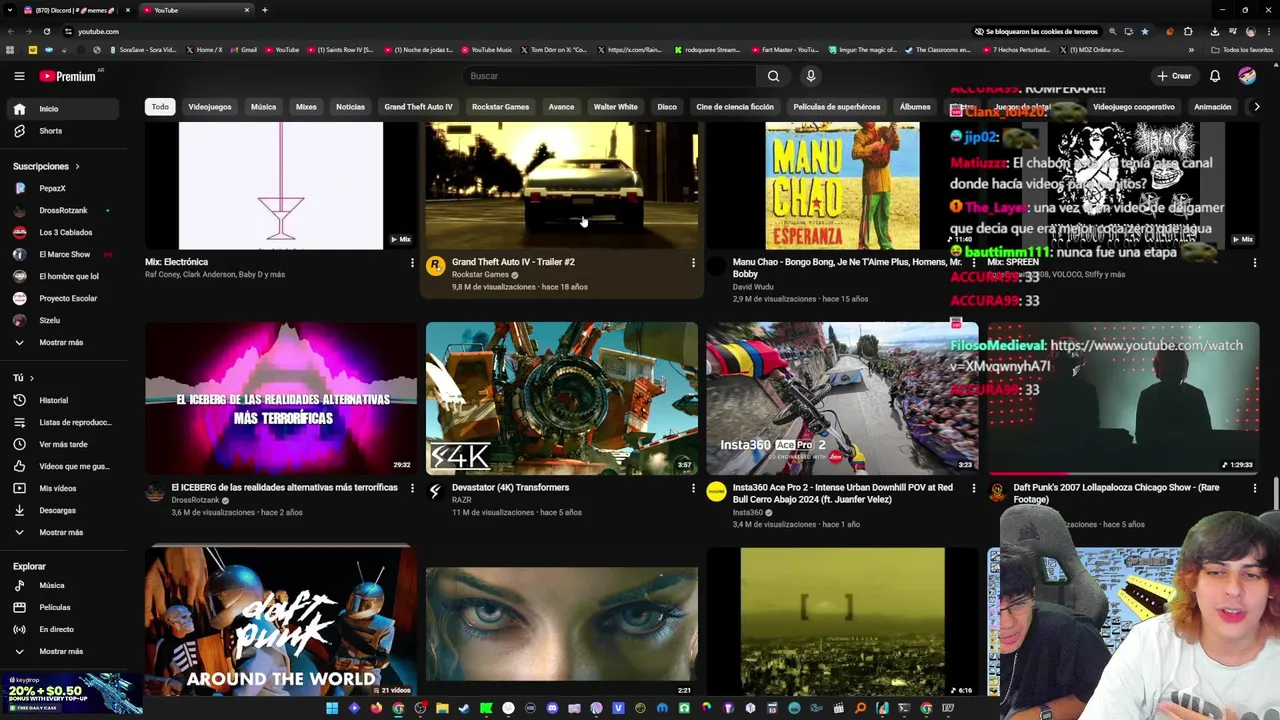Play Insta360 downhill POV thumbnail

[x=842, y=398]
